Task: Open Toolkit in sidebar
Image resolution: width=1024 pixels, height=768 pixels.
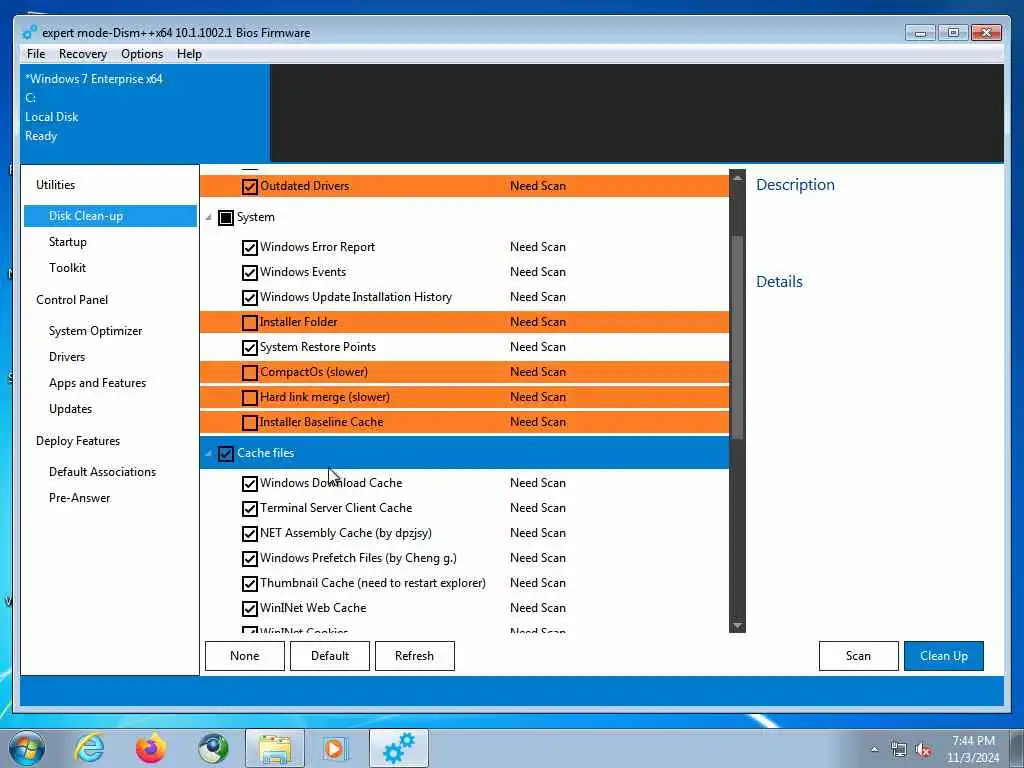Action: point(67,268)
